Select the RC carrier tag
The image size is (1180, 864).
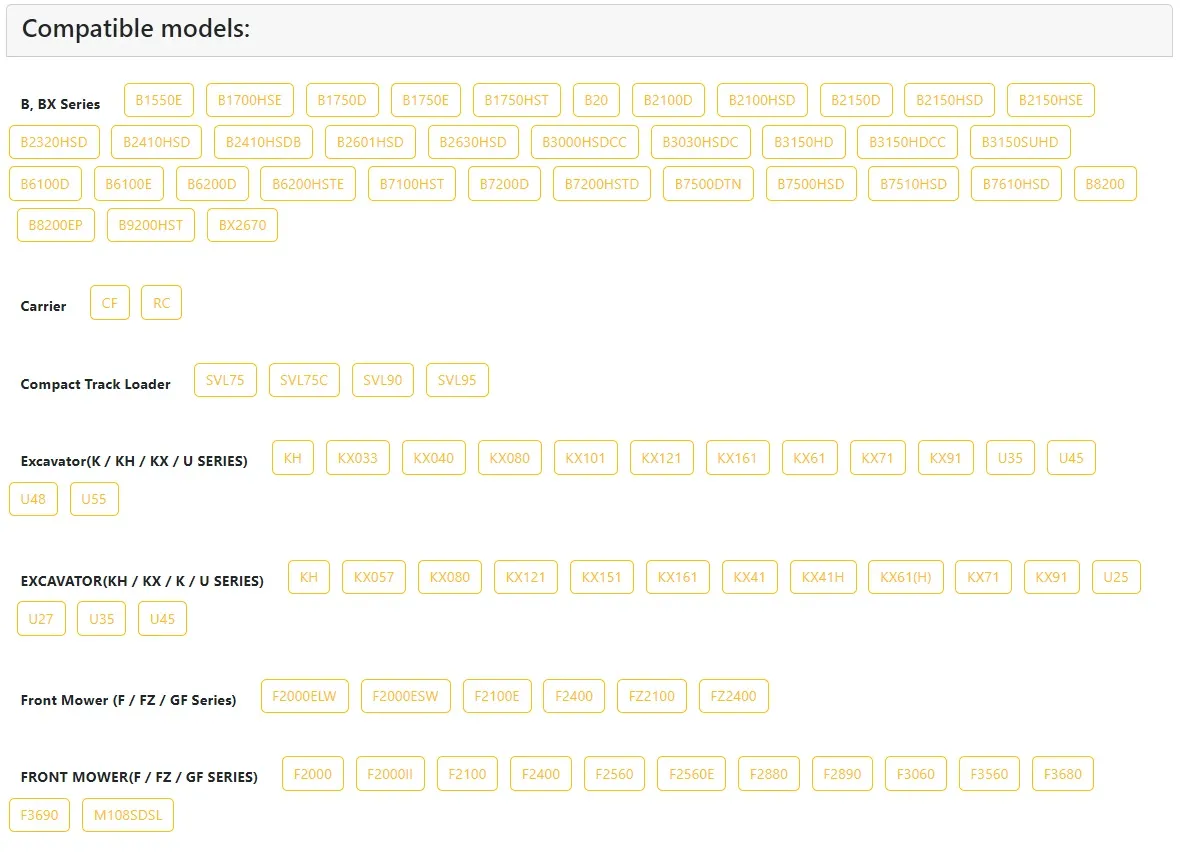tap(162, 303)
